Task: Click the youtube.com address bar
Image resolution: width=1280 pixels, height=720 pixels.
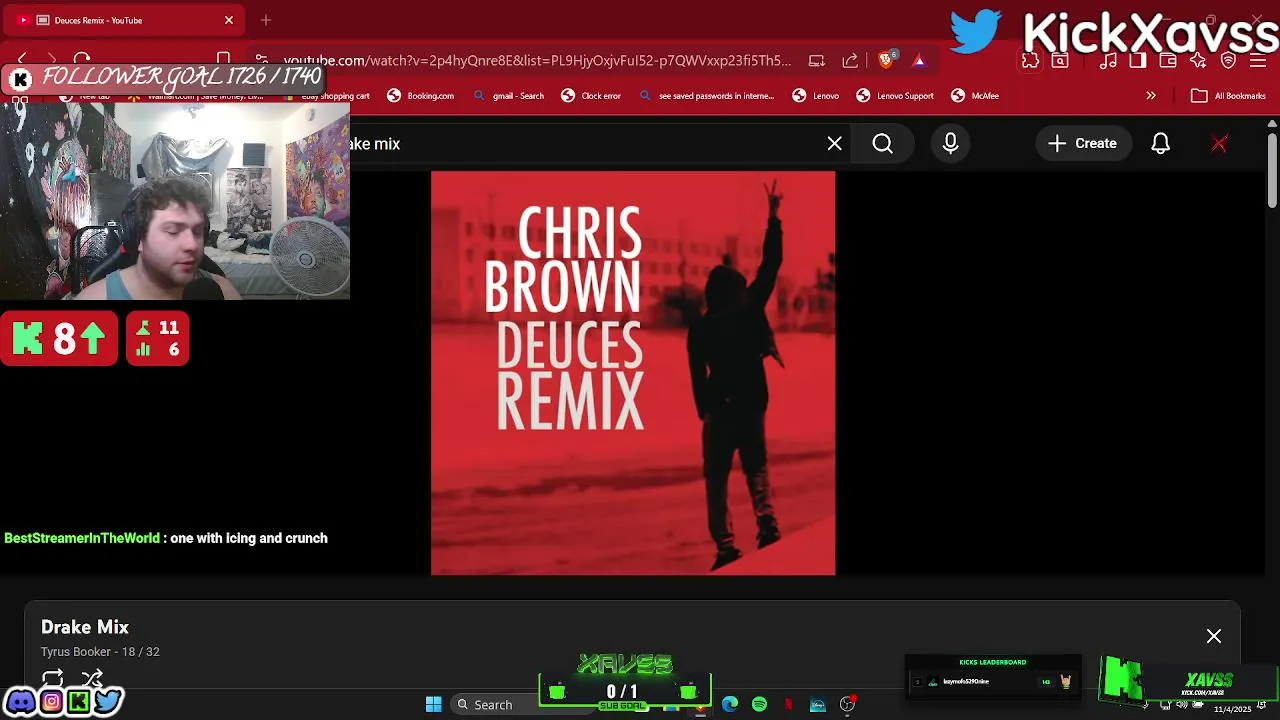Action: click(536, 61)
